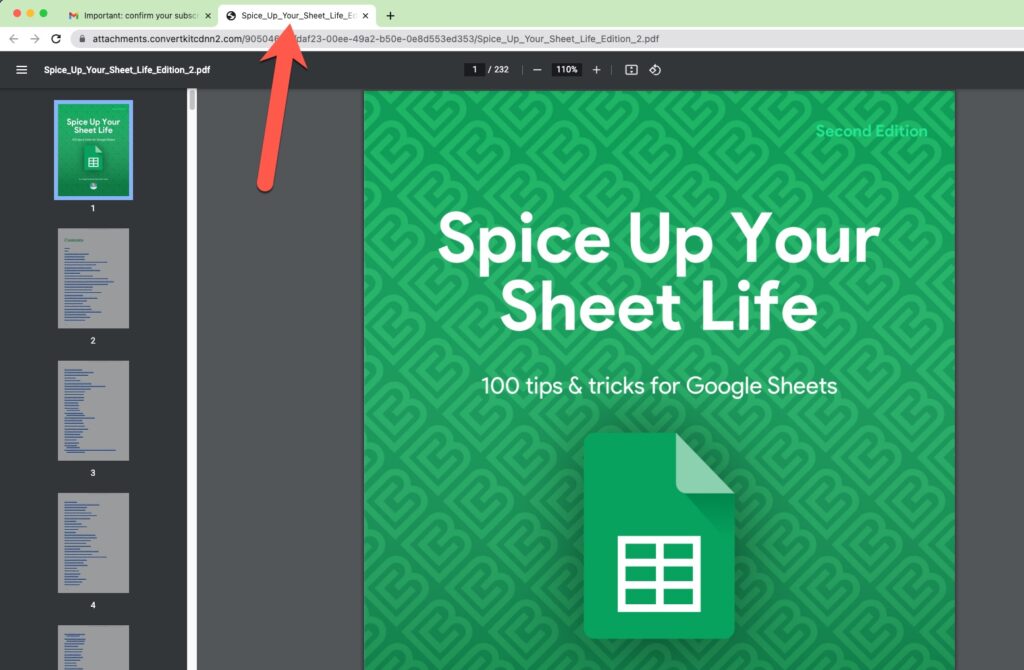
Task: Click the site lock icon in address bar
Action: [82, 39]
